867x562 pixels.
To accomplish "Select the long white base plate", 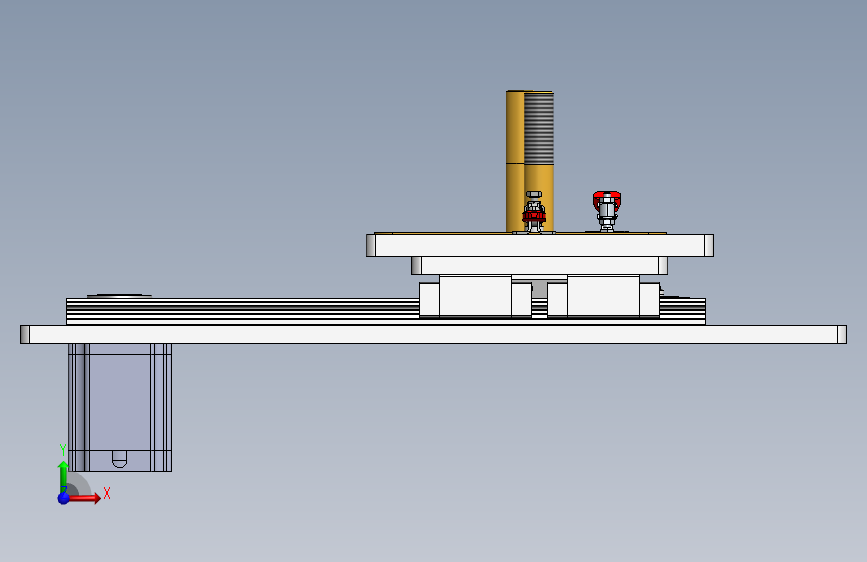I will 434,335.
